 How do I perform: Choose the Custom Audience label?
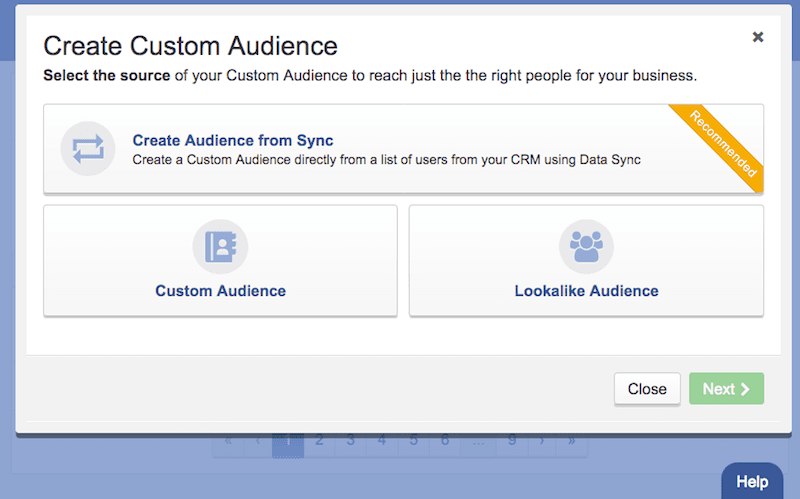(220, 291)
